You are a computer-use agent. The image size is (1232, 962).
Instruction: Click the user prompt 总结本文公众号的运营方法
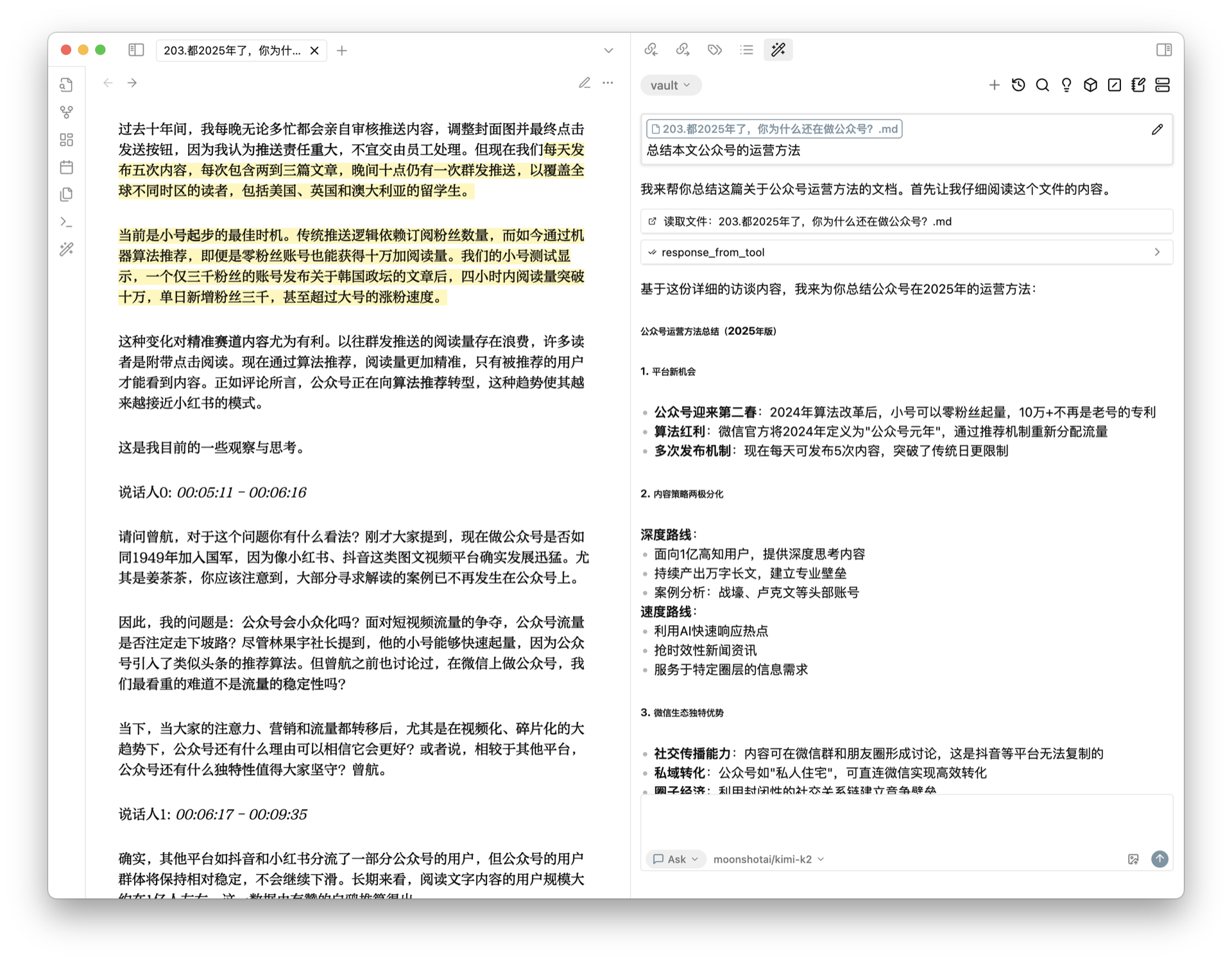coord(723,151)
